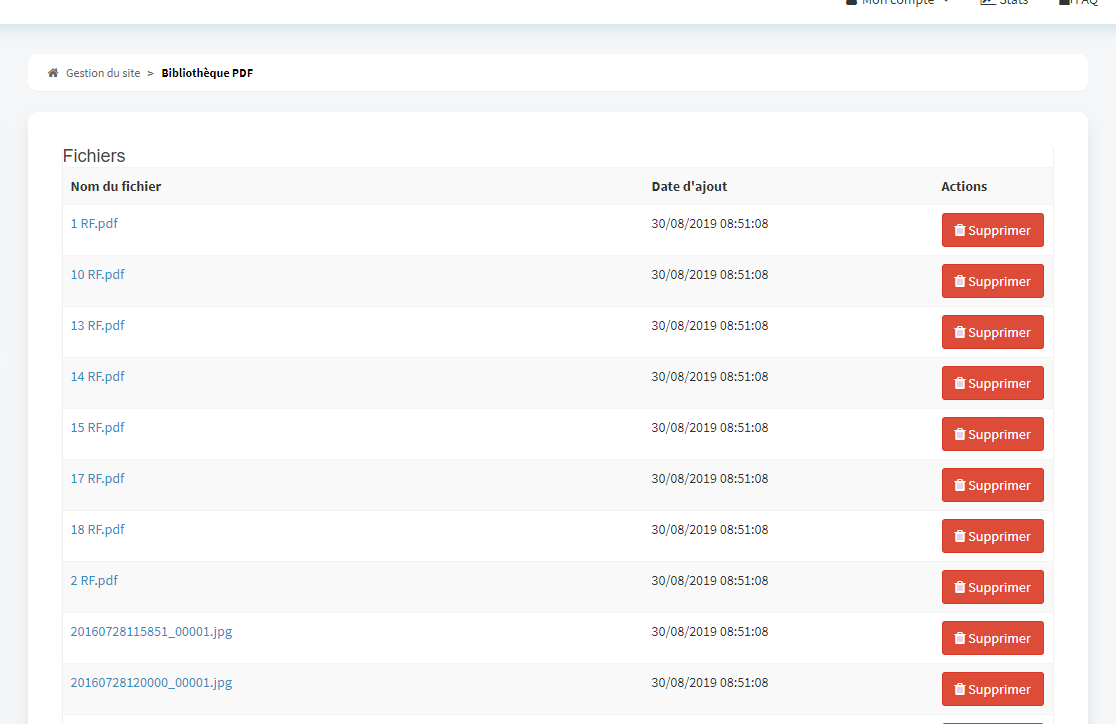Click trash icon for 1 RF.pdf
The image size is (1116, 724).
[960, 230]
